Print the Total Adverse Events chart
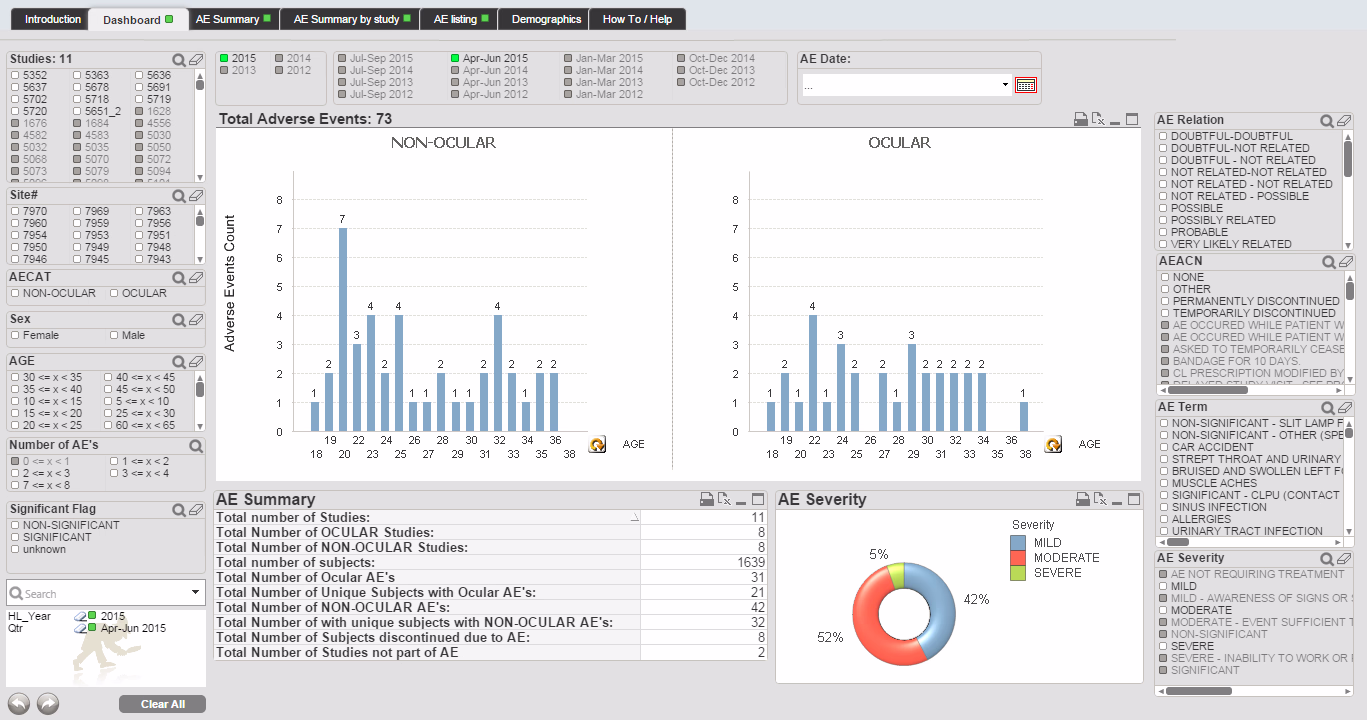The image size is (1367, 720). (x=1081, y=120)
